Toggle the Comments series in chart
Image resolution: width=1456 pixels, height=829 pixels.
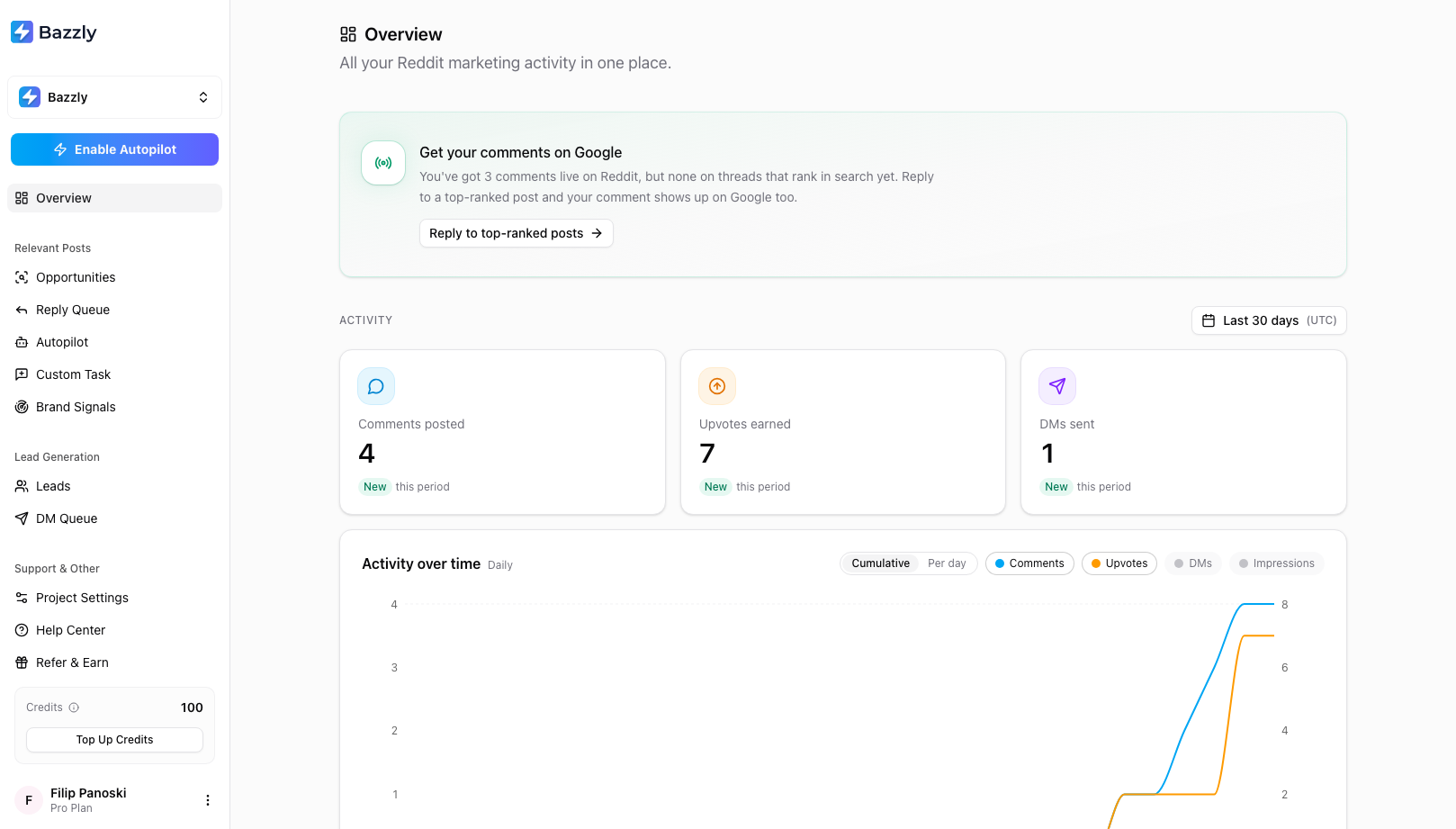(x=1029, y=563)
